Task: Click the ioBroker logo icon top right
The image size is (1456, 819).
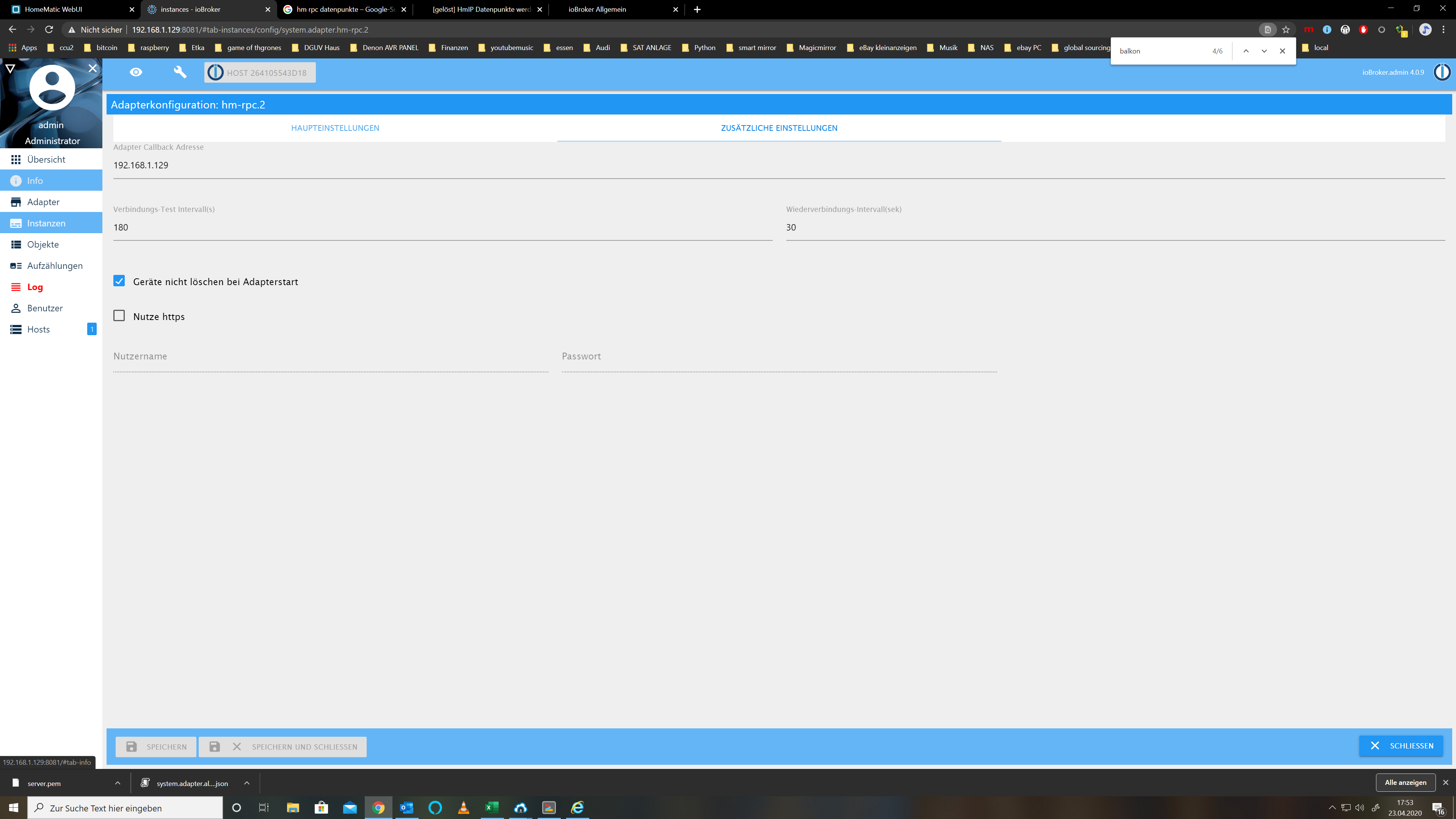Action: [x=1441, y=72]
